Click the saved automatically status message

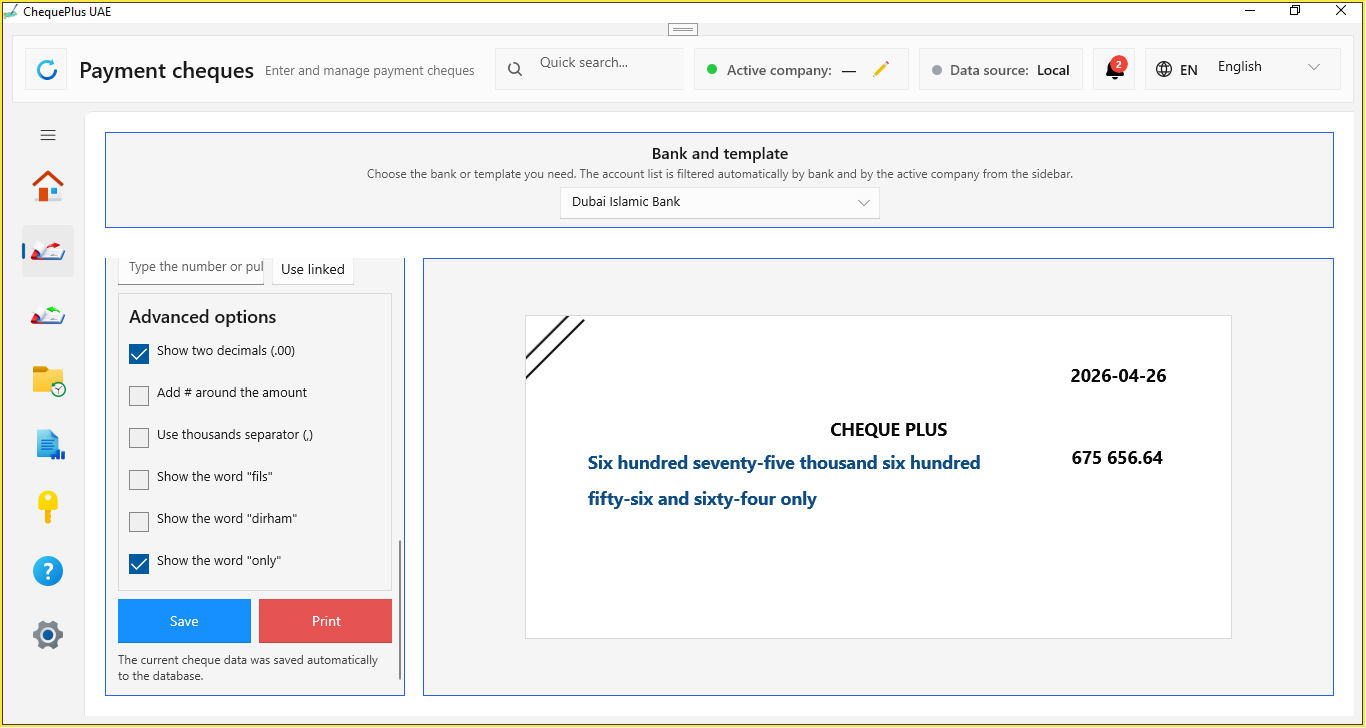pyautogui.click(x=248, y=668)
